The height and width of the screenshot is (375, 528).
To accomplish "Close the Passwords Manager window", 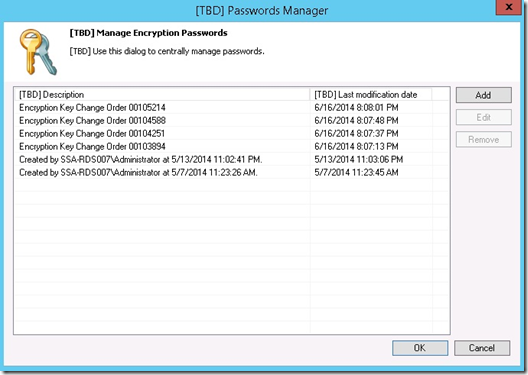I will (x=509, y=7).
